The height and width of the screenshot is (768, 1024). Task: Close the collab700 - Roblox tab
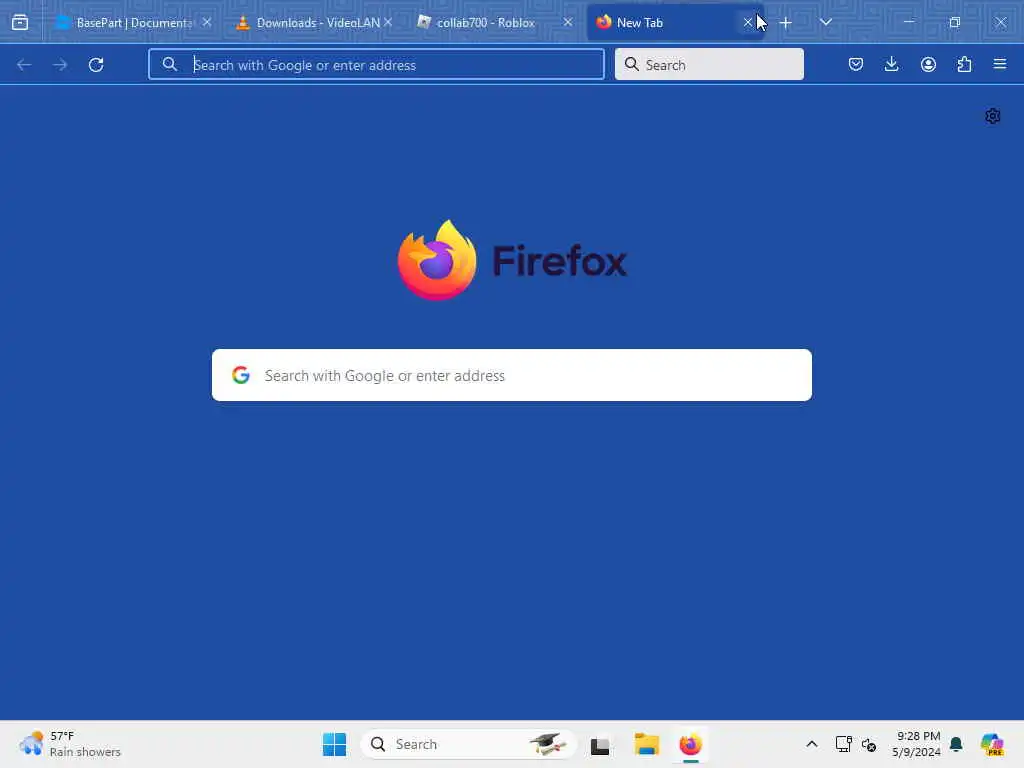pyautogui.click(x=568, y=22)
